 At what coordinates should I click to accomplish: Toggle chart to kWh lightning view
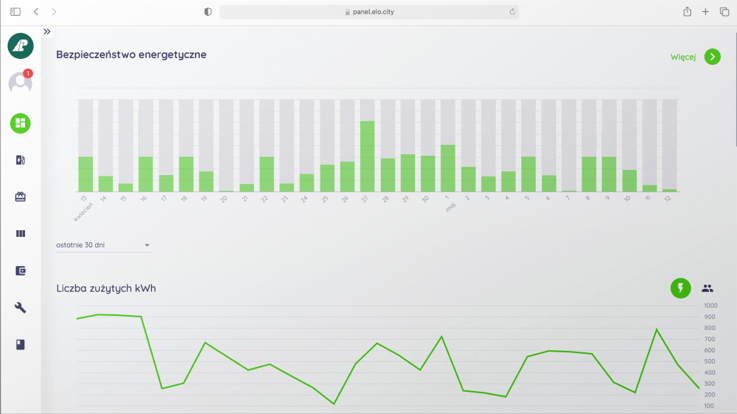(x=680, y=288)
